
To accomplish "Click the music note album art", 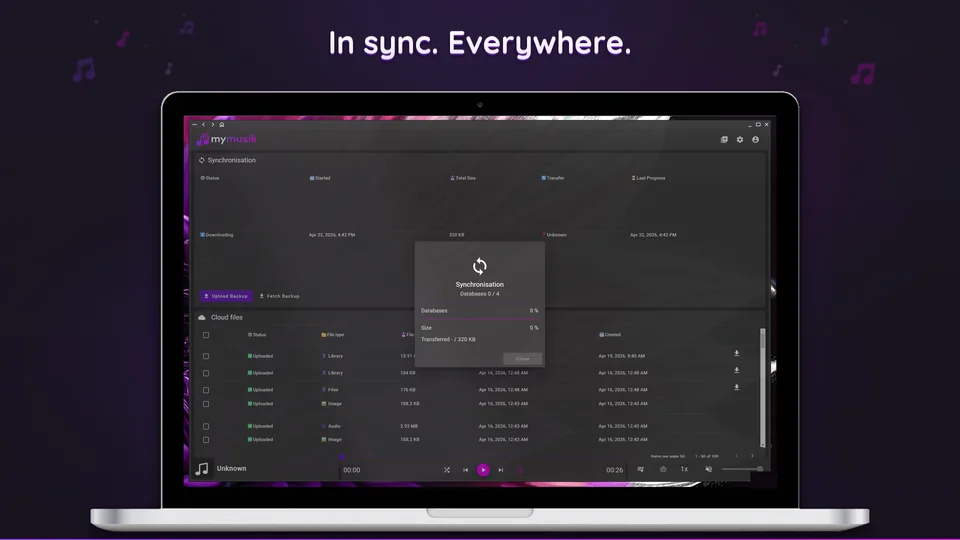I will click(x=202, y=469).
